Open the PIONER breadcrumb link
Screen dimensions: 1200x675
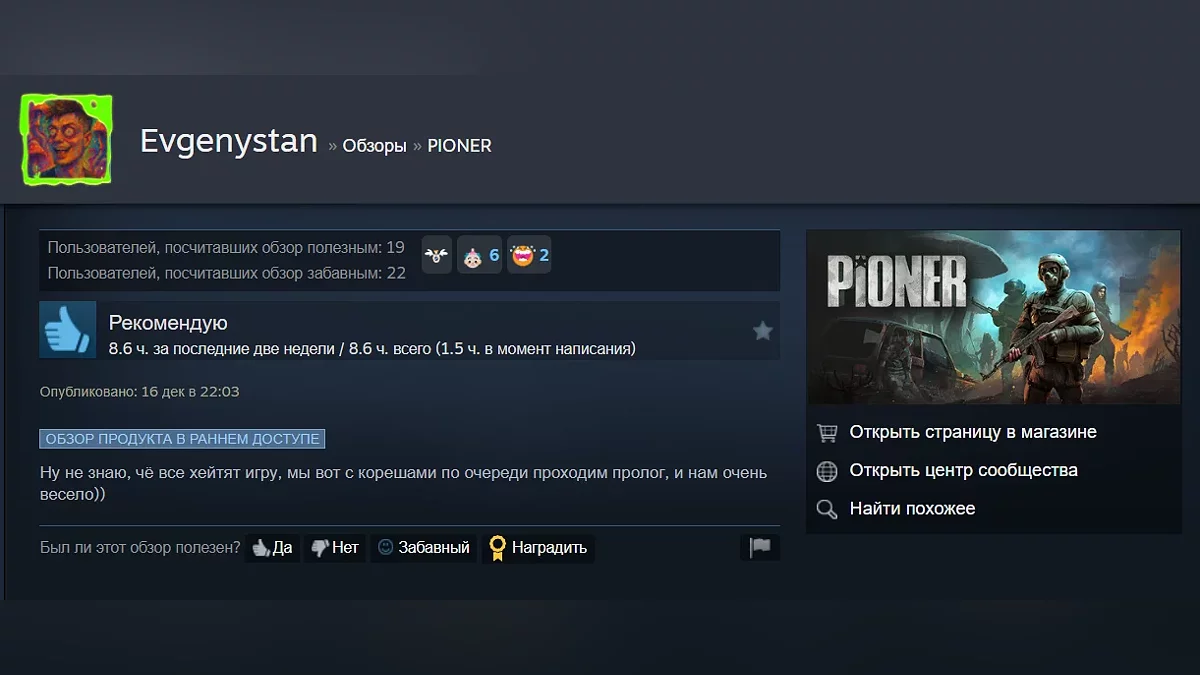pyautogui.click(x=459, y=146)
